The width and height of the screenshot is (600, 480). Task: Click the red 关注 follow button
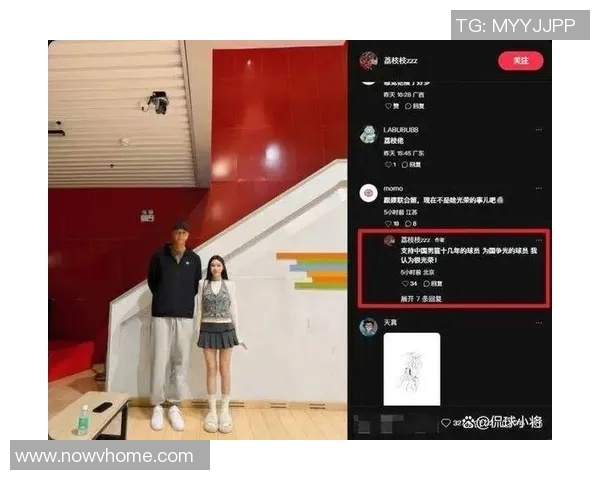point(520,61)
